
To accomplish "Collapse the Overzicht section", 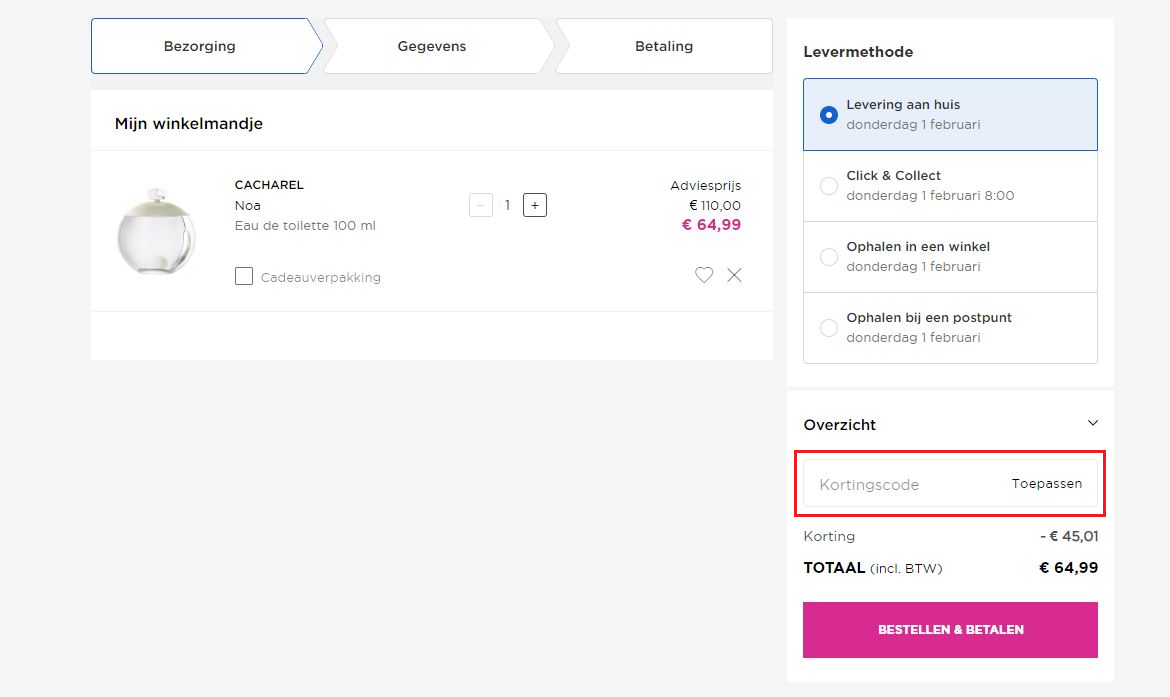I will pyautogui.click(x=1092, y=423).
